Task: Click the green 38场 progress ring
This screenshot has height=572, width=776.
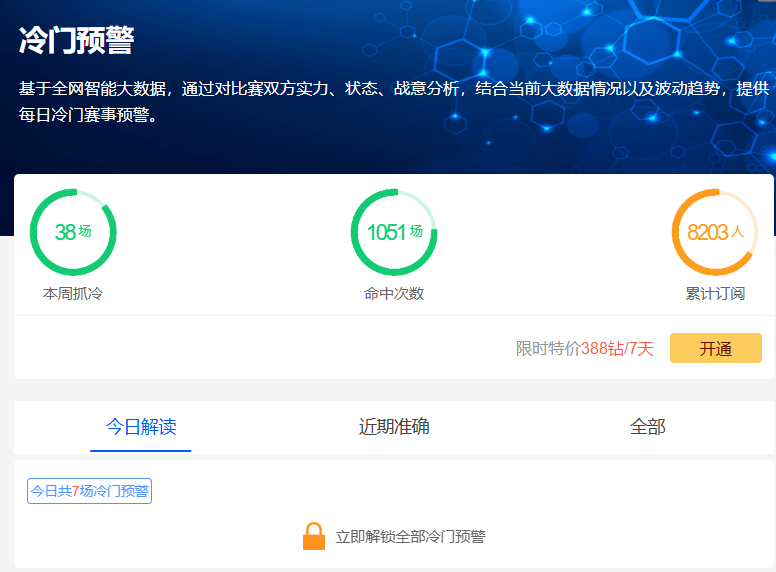Action: (73, 232)
